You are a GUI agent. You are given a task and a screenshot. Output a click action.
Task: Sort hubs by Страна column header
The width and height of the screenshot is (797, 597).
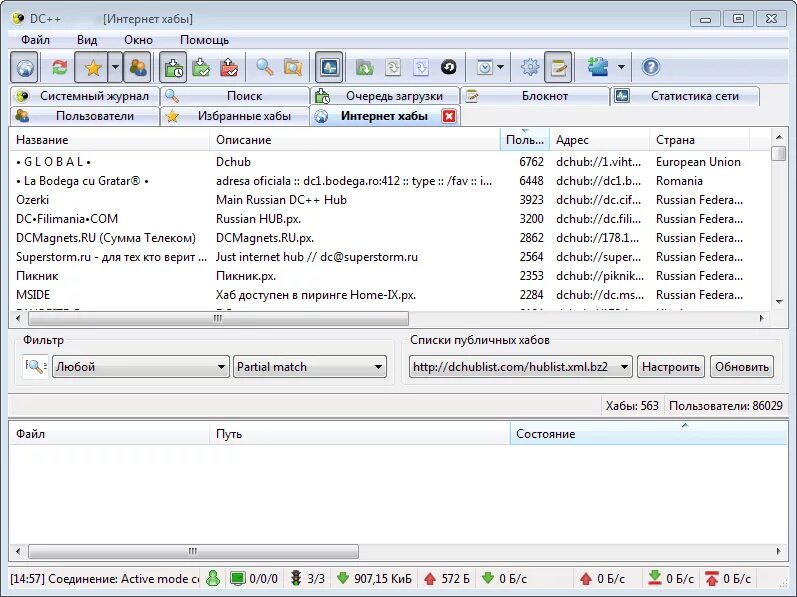(699, 140)
